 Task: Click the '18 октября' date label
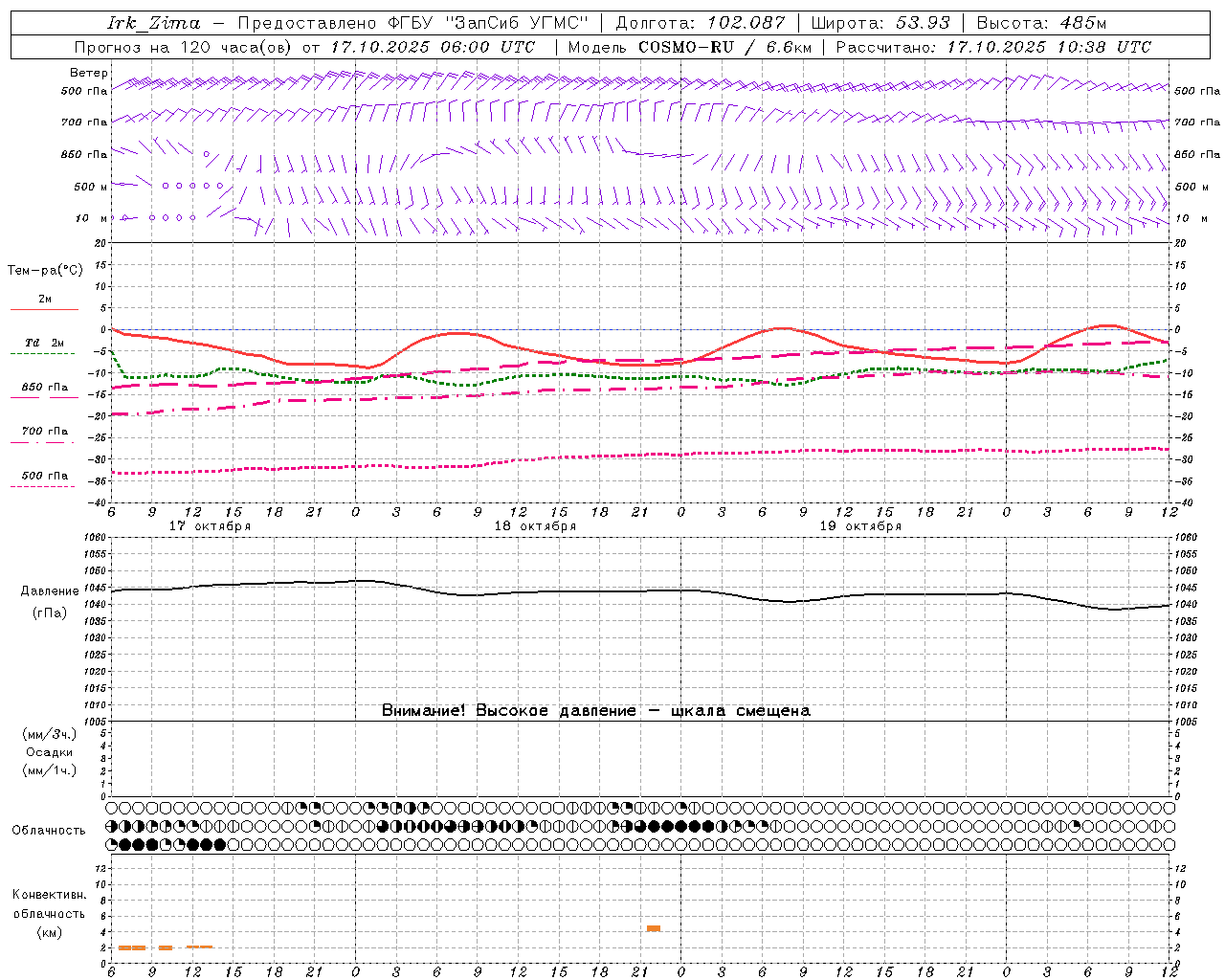coord(535,526)
